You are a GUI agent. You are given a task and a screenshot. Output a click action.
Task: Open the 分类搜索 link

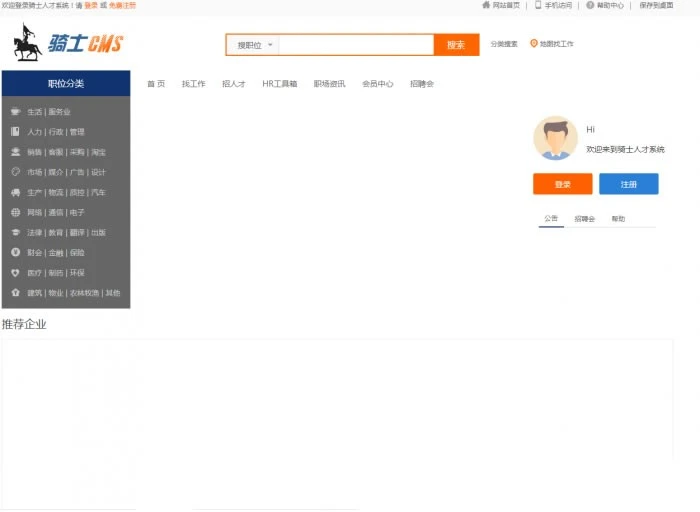click(504, 44)
